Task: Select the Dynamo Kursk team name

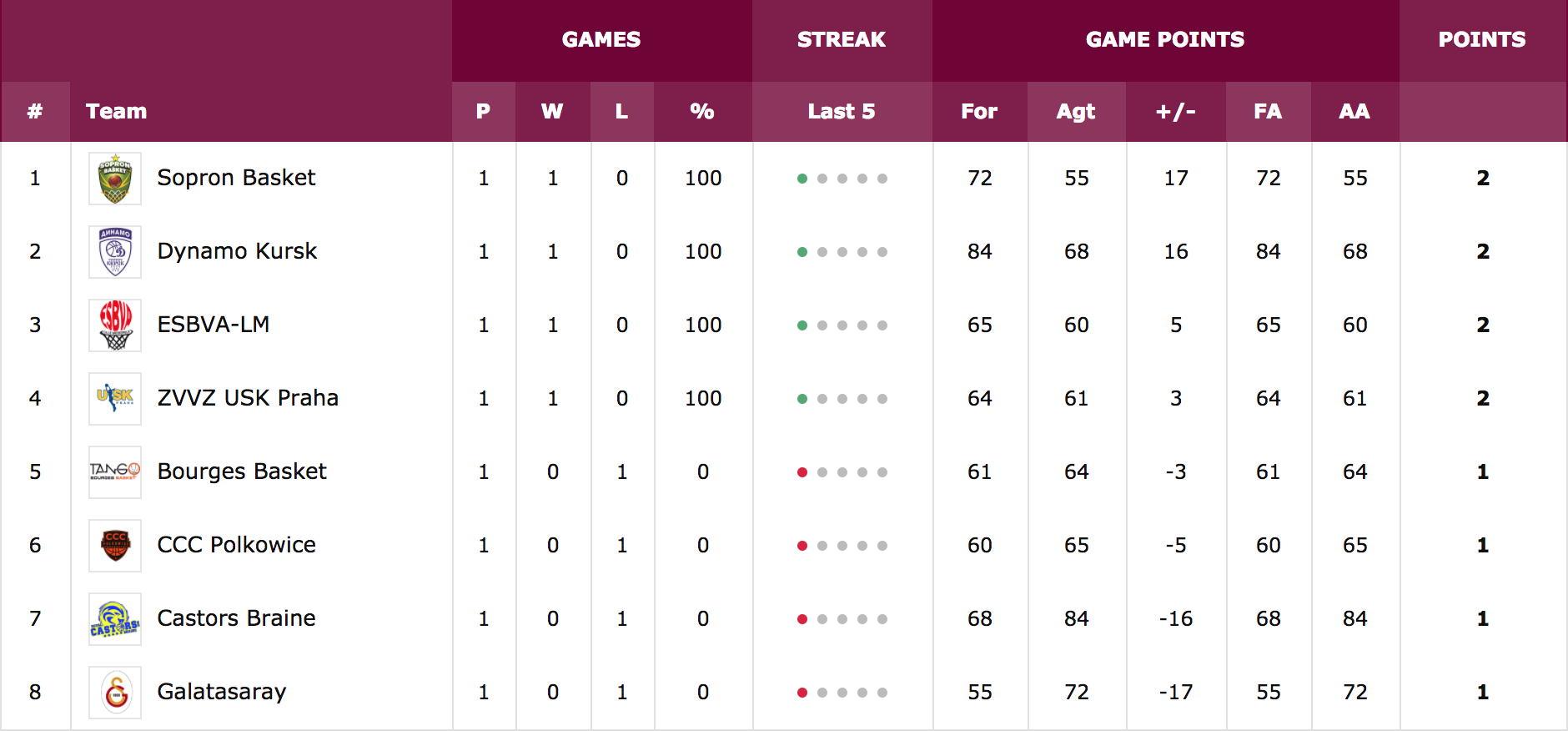Action: (x=237, y=251)
